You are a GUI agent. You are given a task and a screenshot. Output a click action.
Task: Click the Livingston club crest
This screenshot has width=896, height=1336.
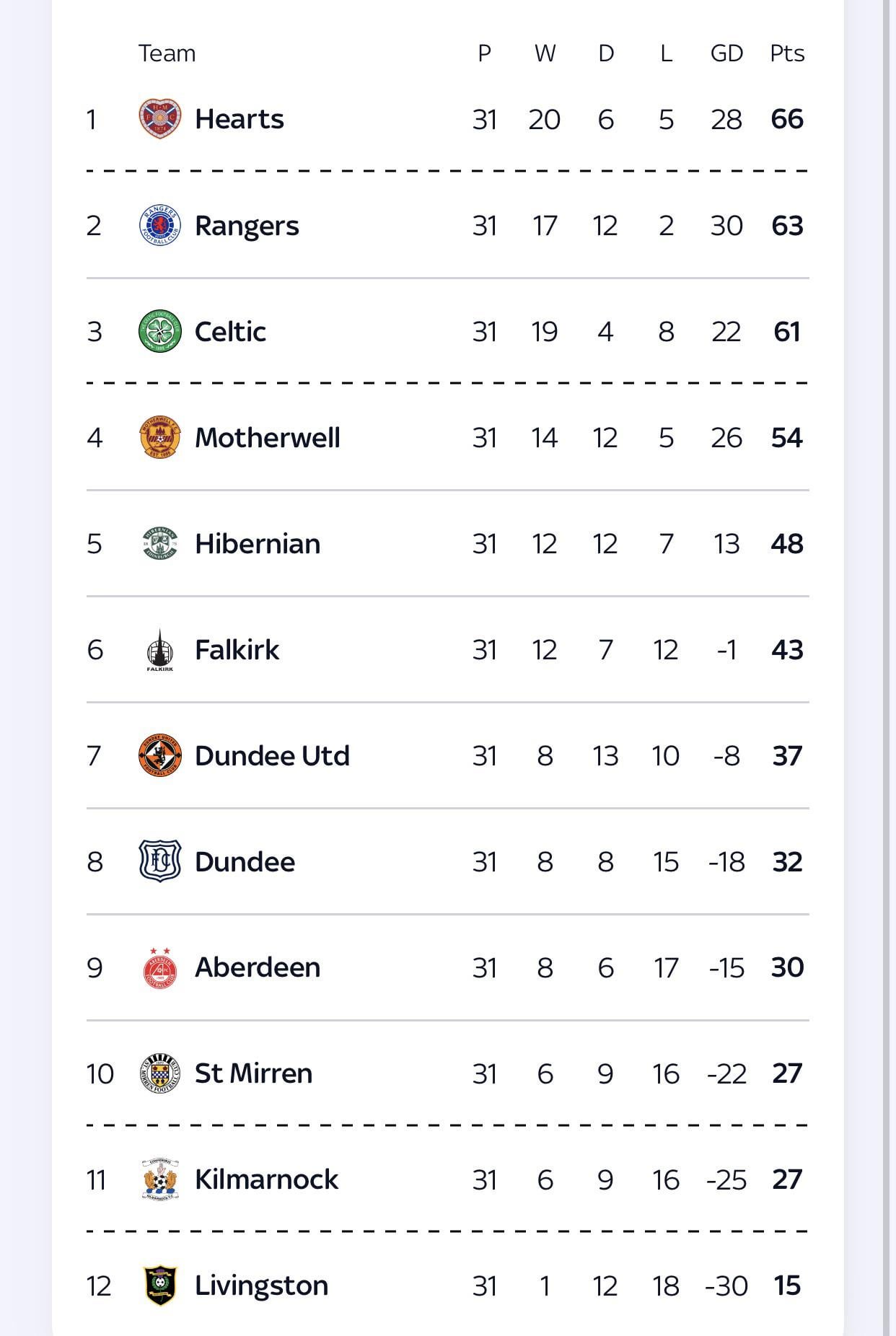159,1286
